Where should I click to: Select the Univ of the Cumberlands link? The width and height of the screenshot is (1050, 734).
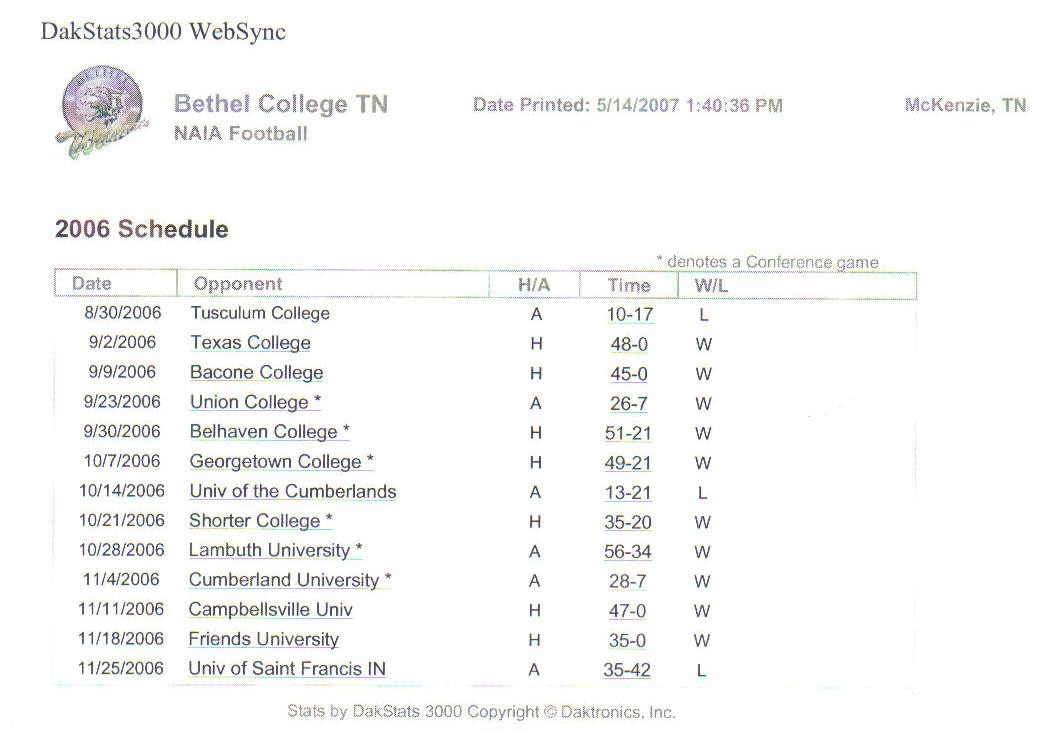coord(293,491)
